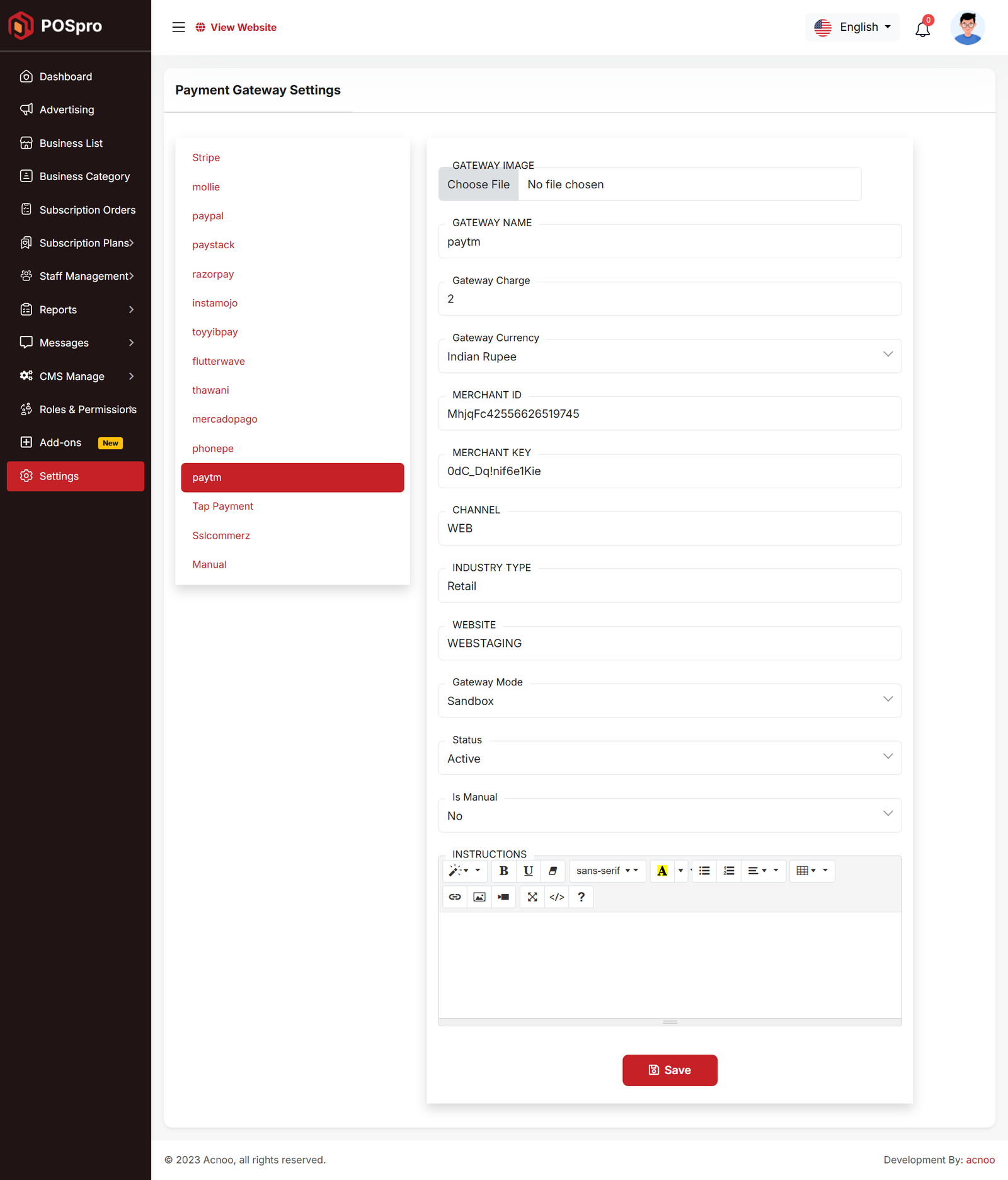Open the Gateway Currency dropdown
The height and width of the screenshot is (1180, 1008).
(669, 357)
